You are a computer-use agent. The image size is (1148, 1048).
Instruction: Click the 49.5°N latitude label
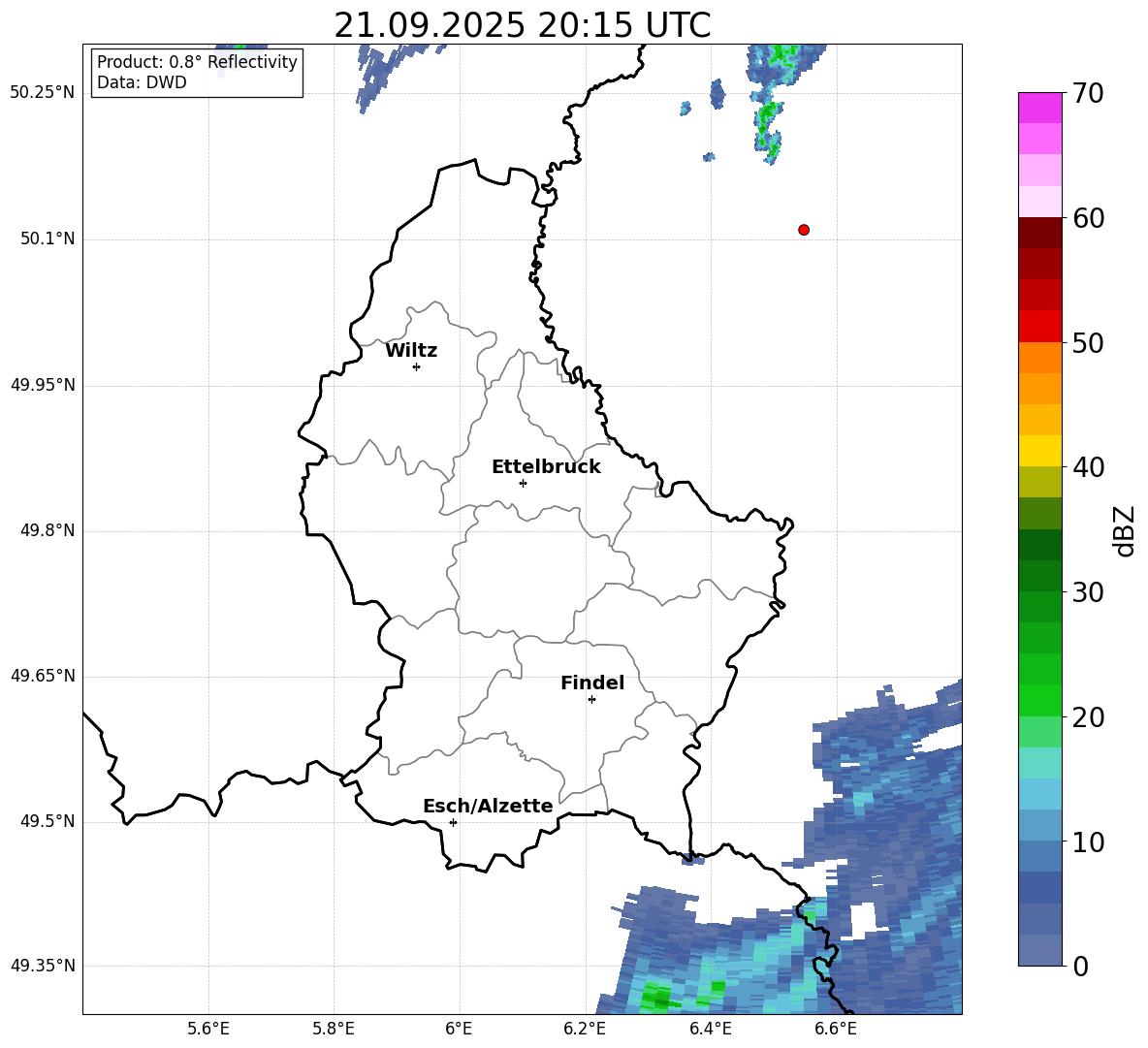[x=48, y=821]
